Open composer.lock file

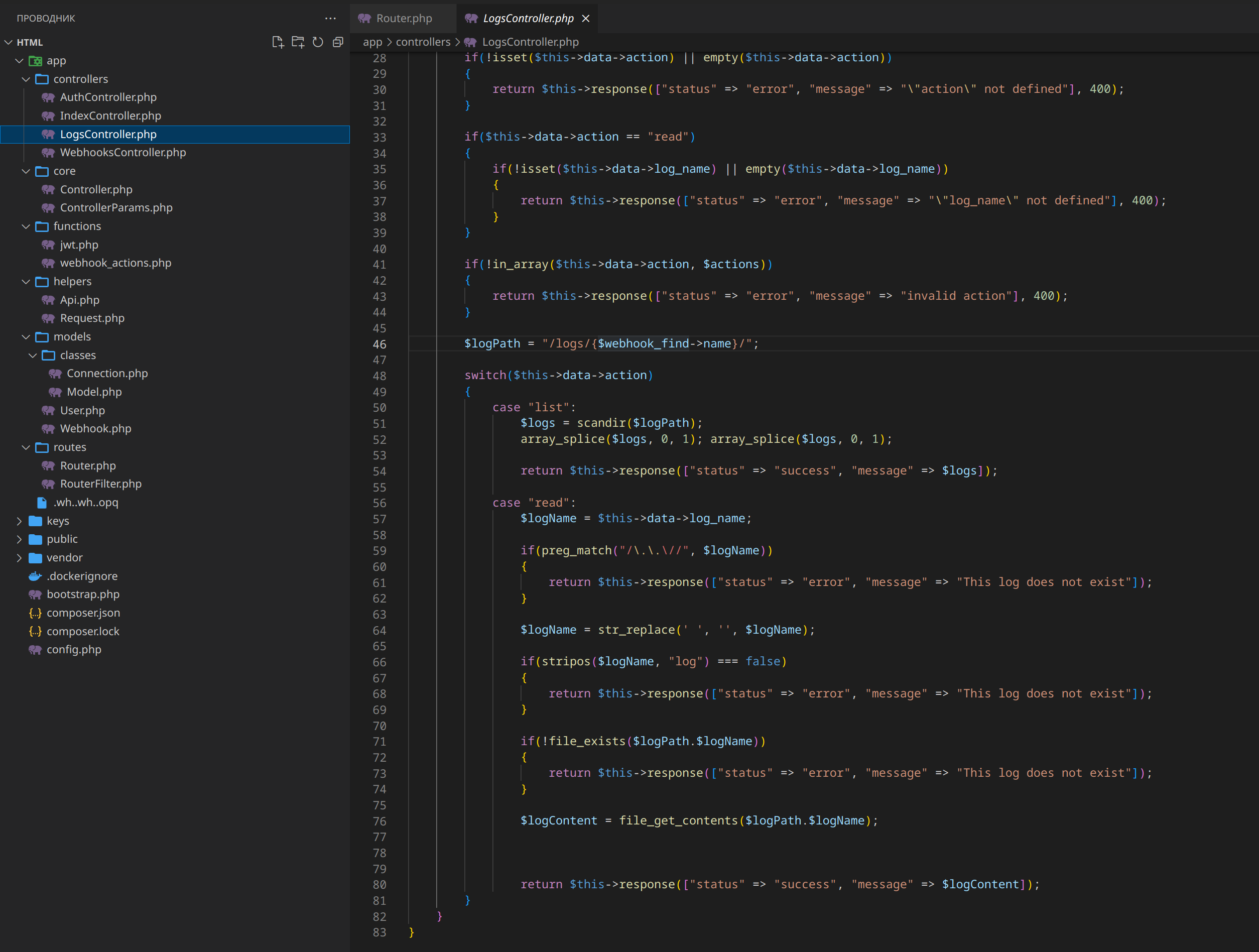pyautogui.click(x=83, y=632)
